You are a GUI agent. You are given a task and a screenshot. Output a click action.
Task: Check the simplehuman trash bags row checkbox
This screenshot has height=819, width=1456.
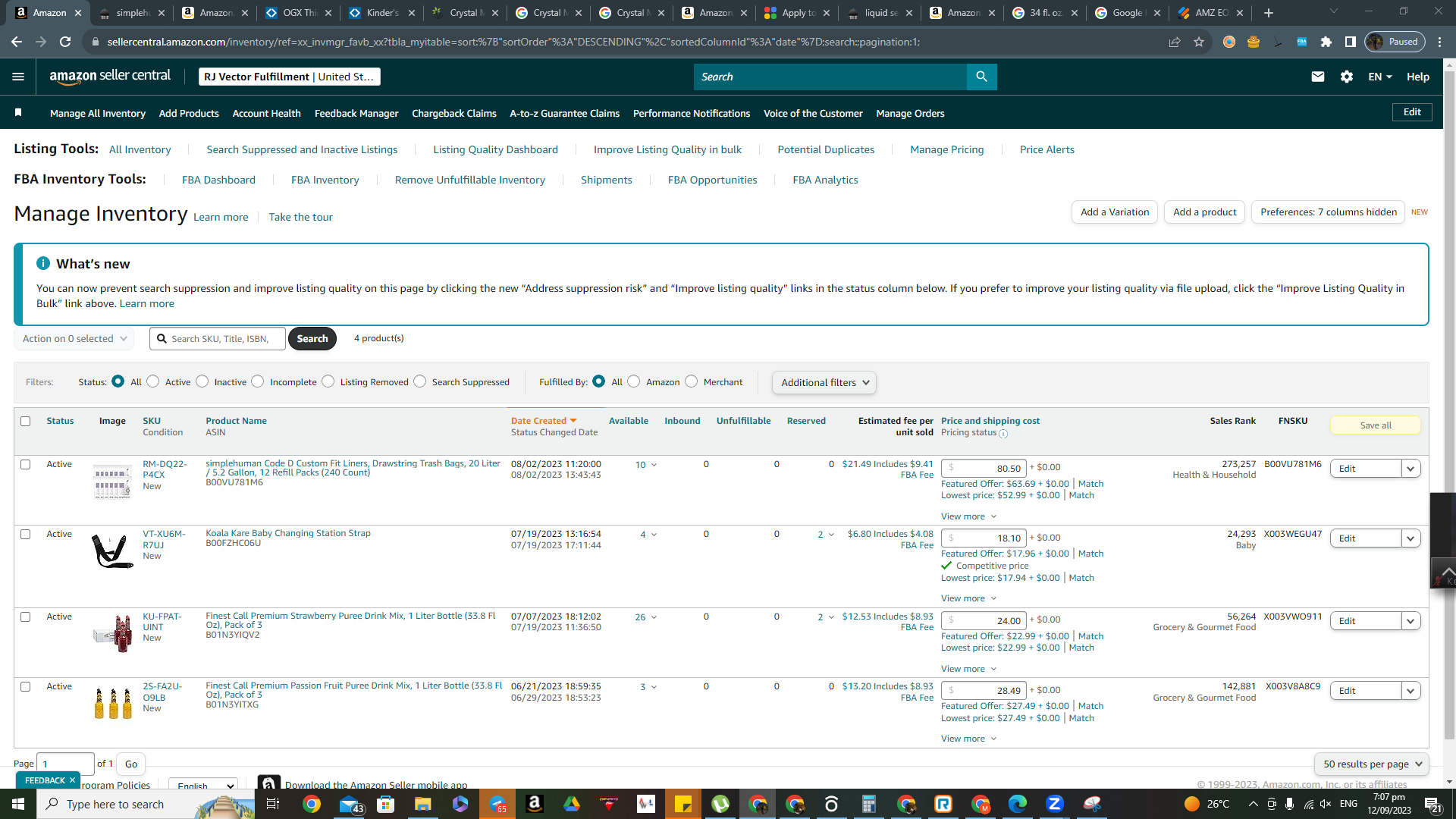[x=26, y=465]
